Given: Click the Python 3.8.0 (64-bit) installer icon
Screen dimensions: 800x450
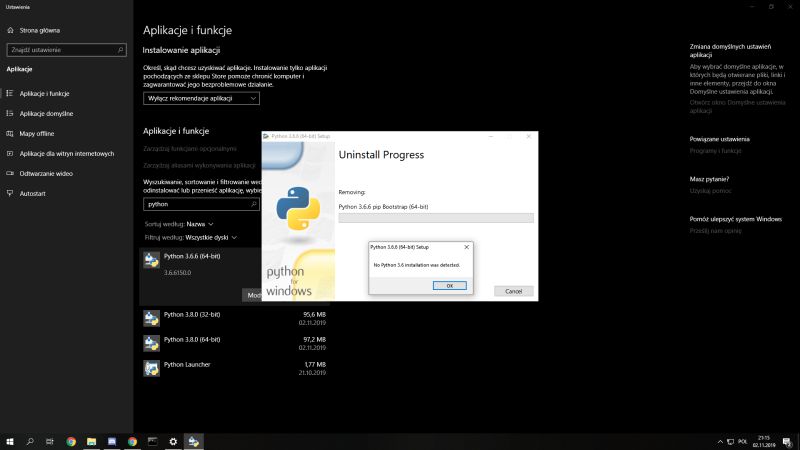Looking at the screenshot, I should [152, 343].
